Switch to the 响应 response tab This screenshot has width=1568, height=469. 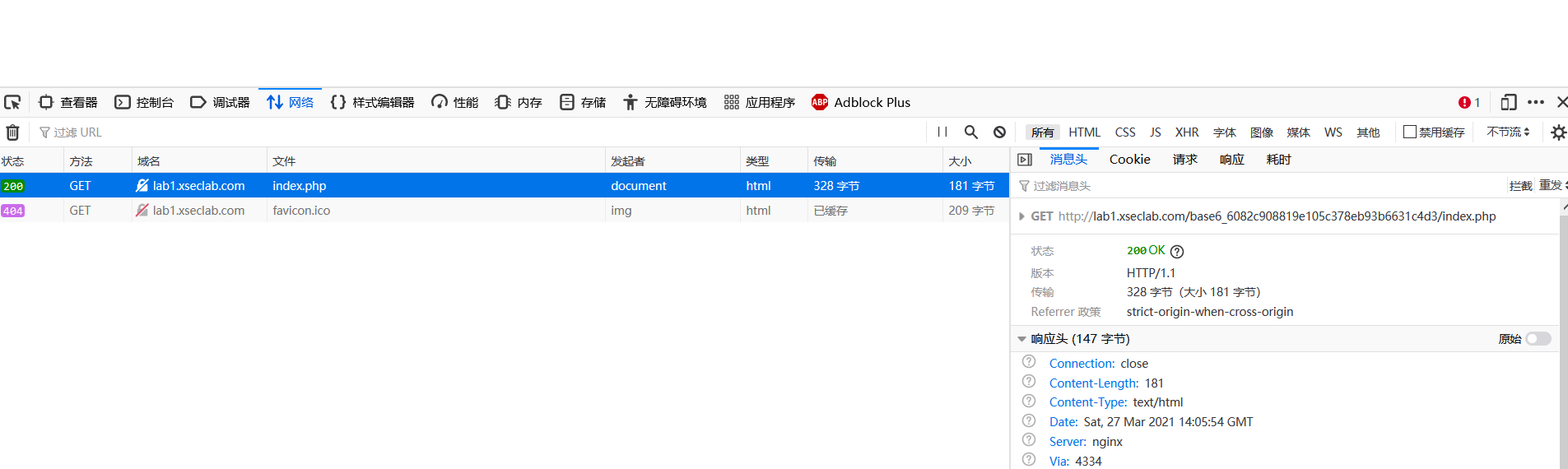[x=1231, y=160]
